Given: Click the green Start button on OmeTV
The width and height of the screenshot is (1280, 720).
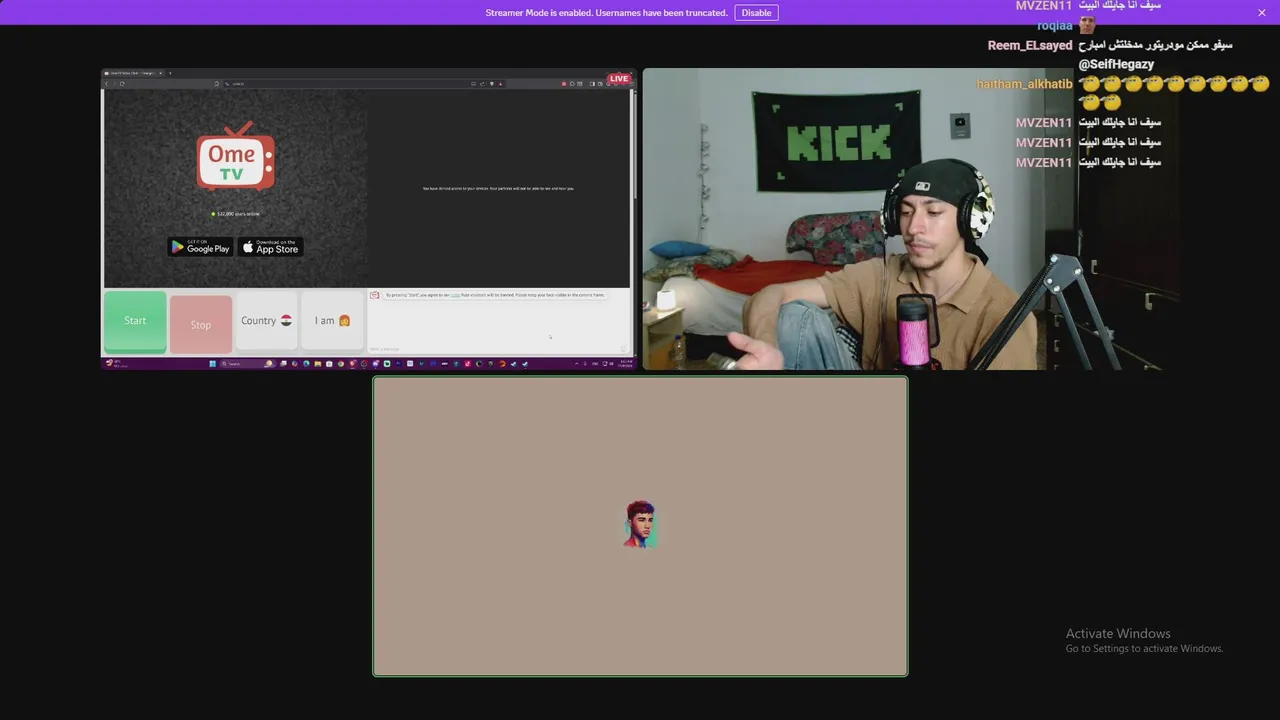Looking at the screenshot, I should click(x=135, y=321).
